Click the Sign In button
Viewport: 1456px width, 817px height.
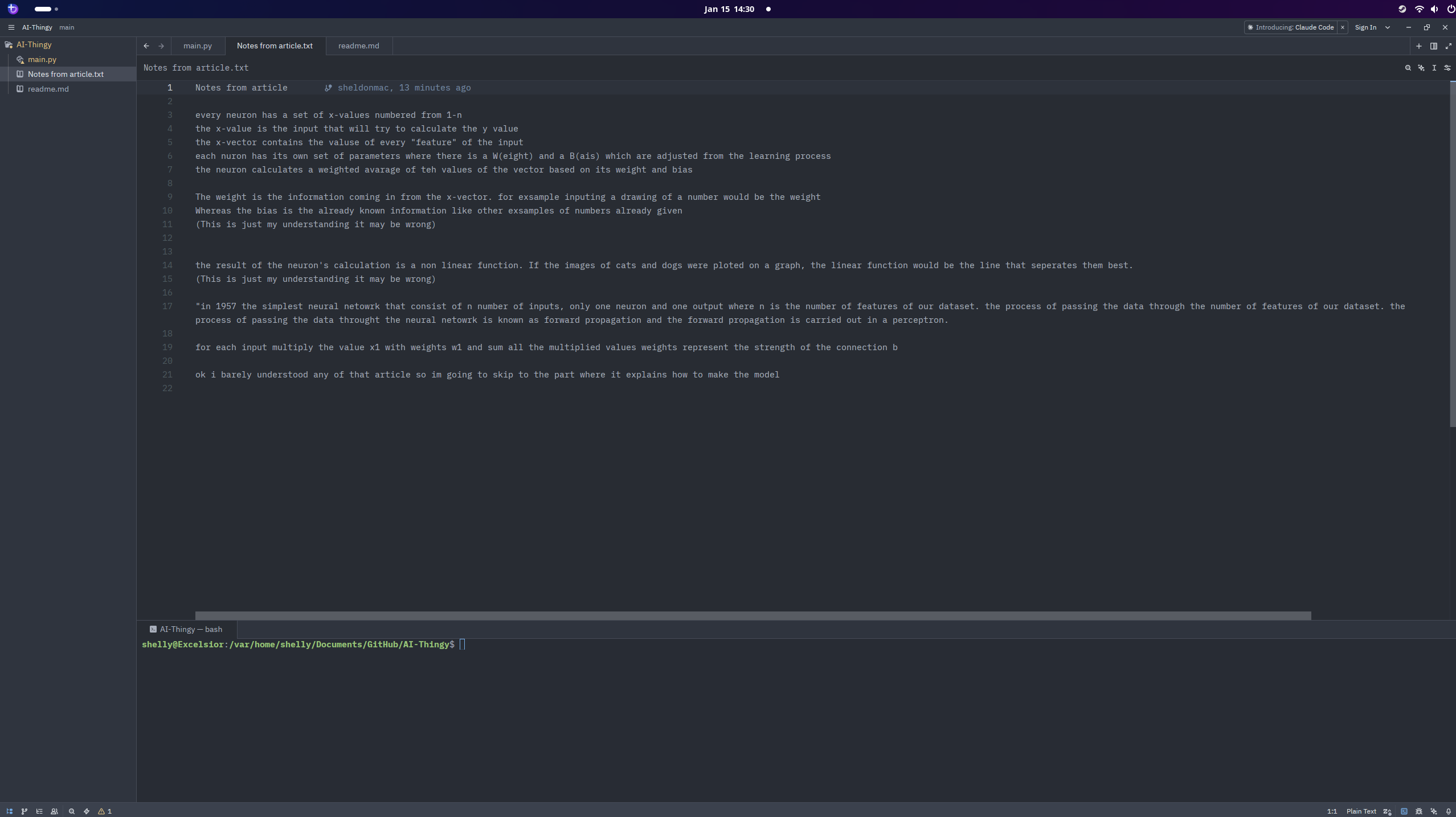pos(1365,27)
